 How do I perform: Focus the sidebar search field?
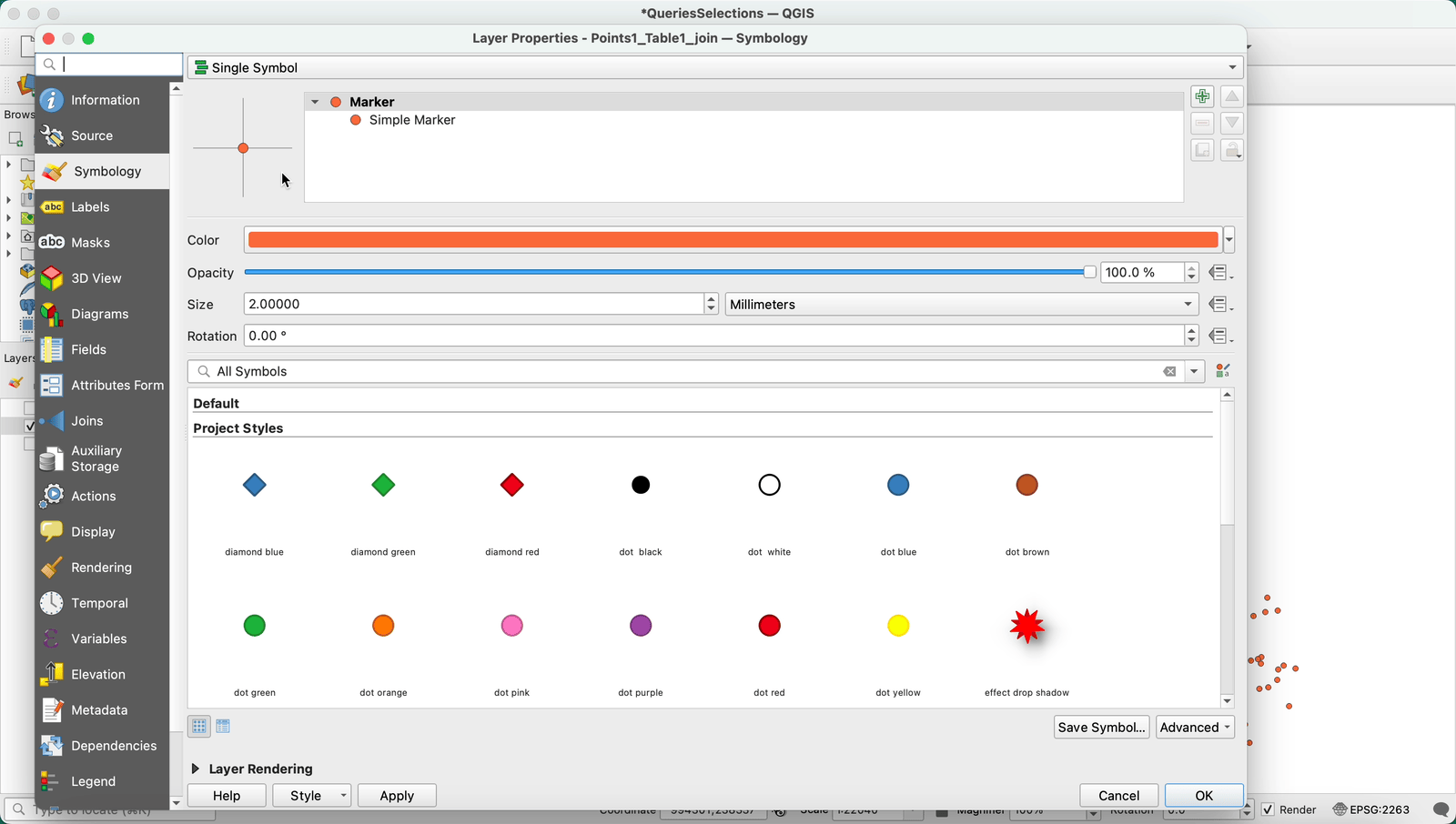(x=109, y=65)
